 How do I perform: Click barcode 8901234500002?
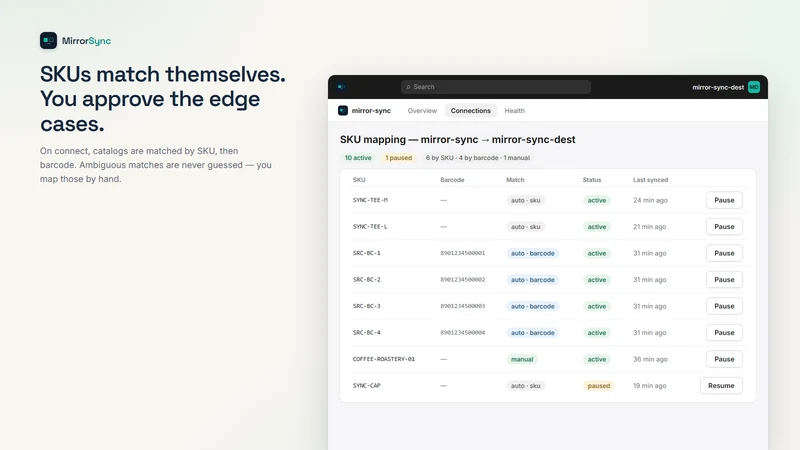point(463,280)
